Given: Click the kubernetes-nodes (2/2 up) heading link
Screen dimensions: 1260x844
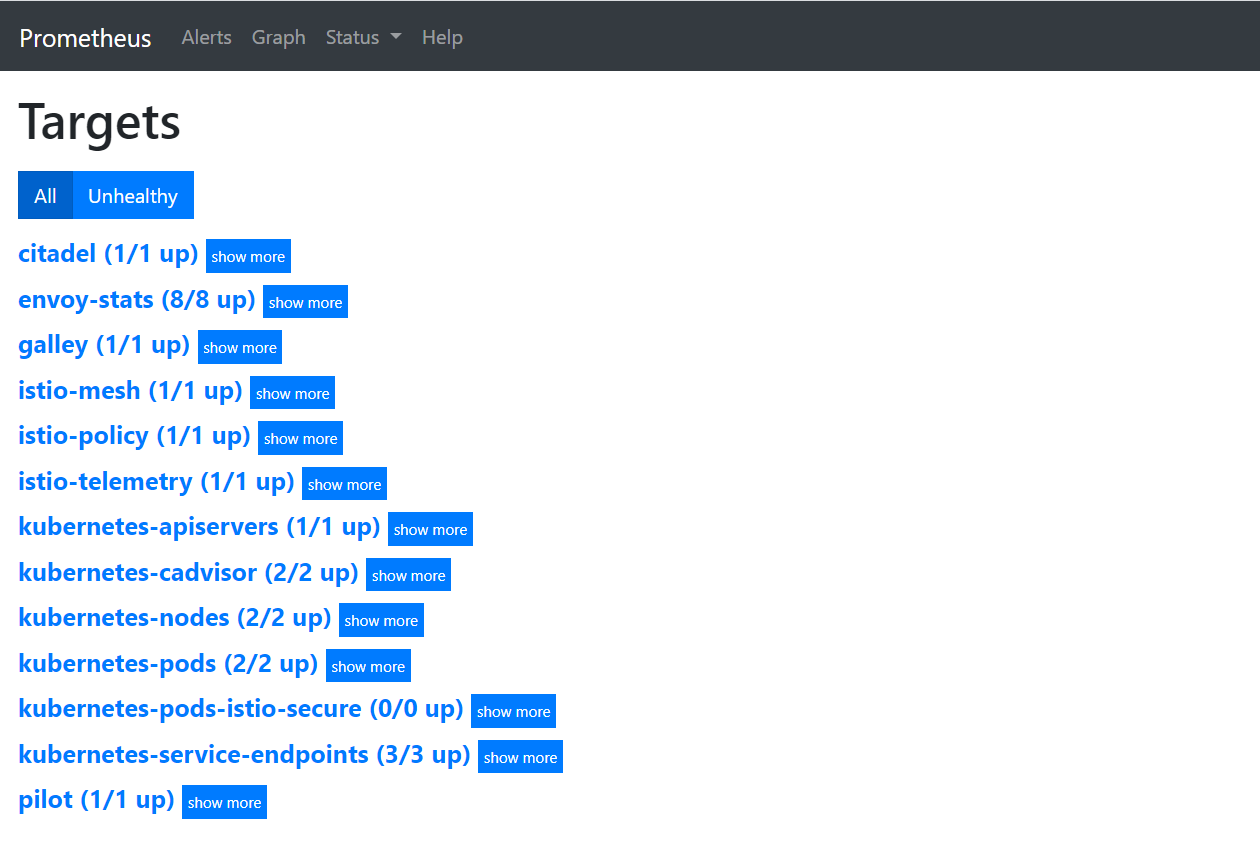Looking at the screenshot, I should 174,618.
